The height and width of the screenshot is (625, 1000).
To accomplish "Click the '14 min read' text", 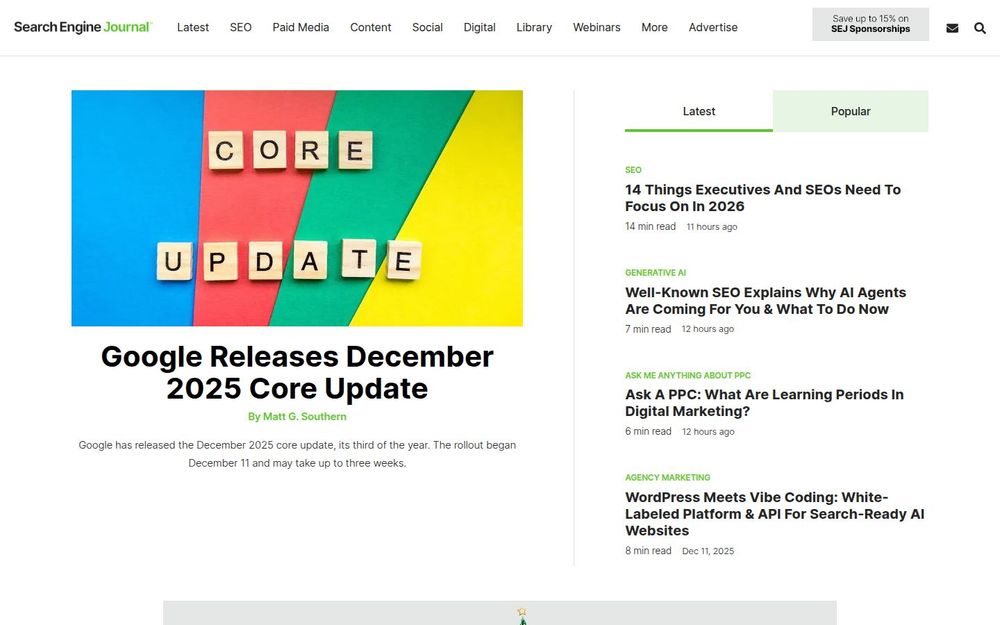I will (x=651, y=226).
